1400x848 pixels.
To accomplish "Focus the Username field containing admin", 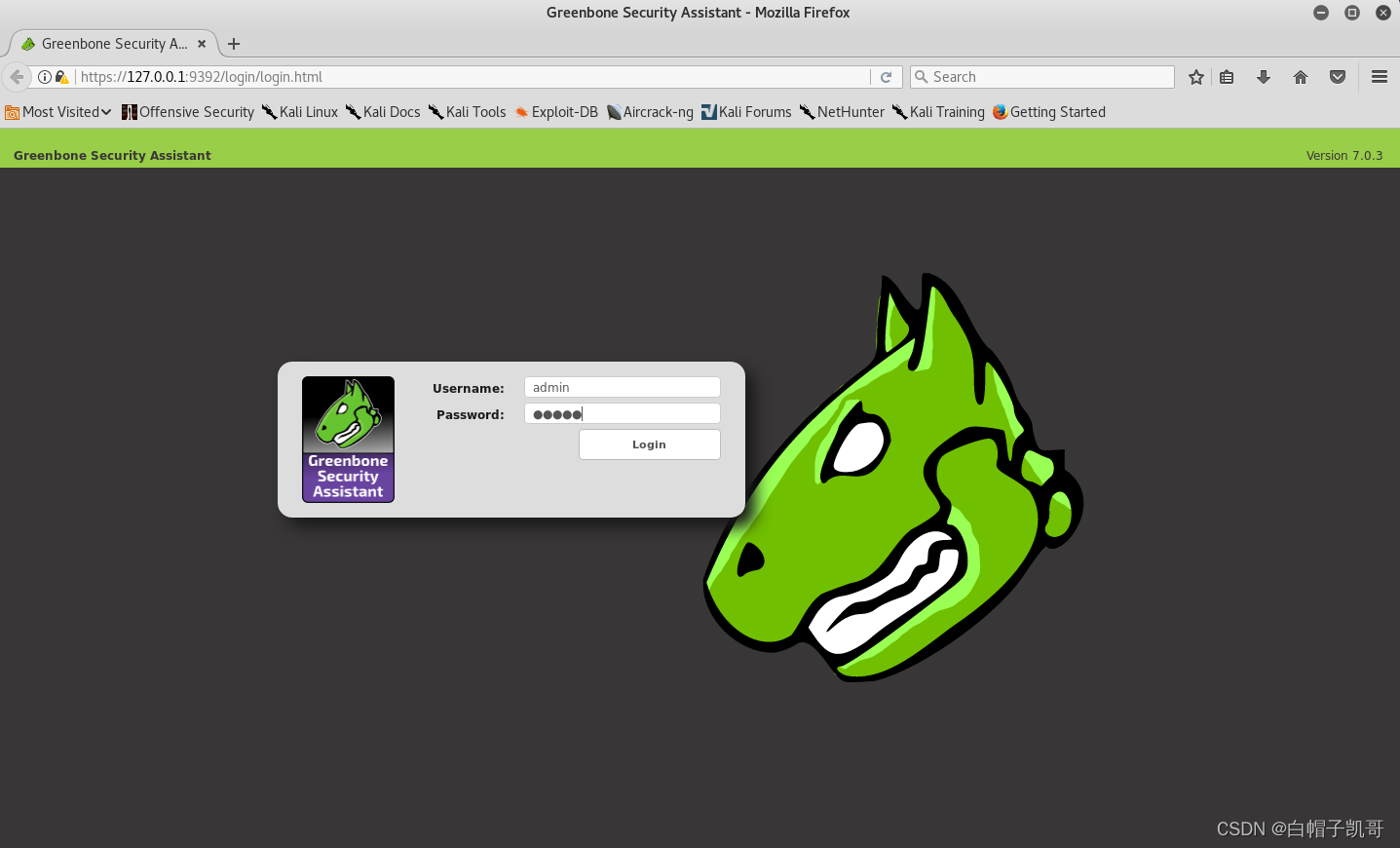I will (623, 387).
